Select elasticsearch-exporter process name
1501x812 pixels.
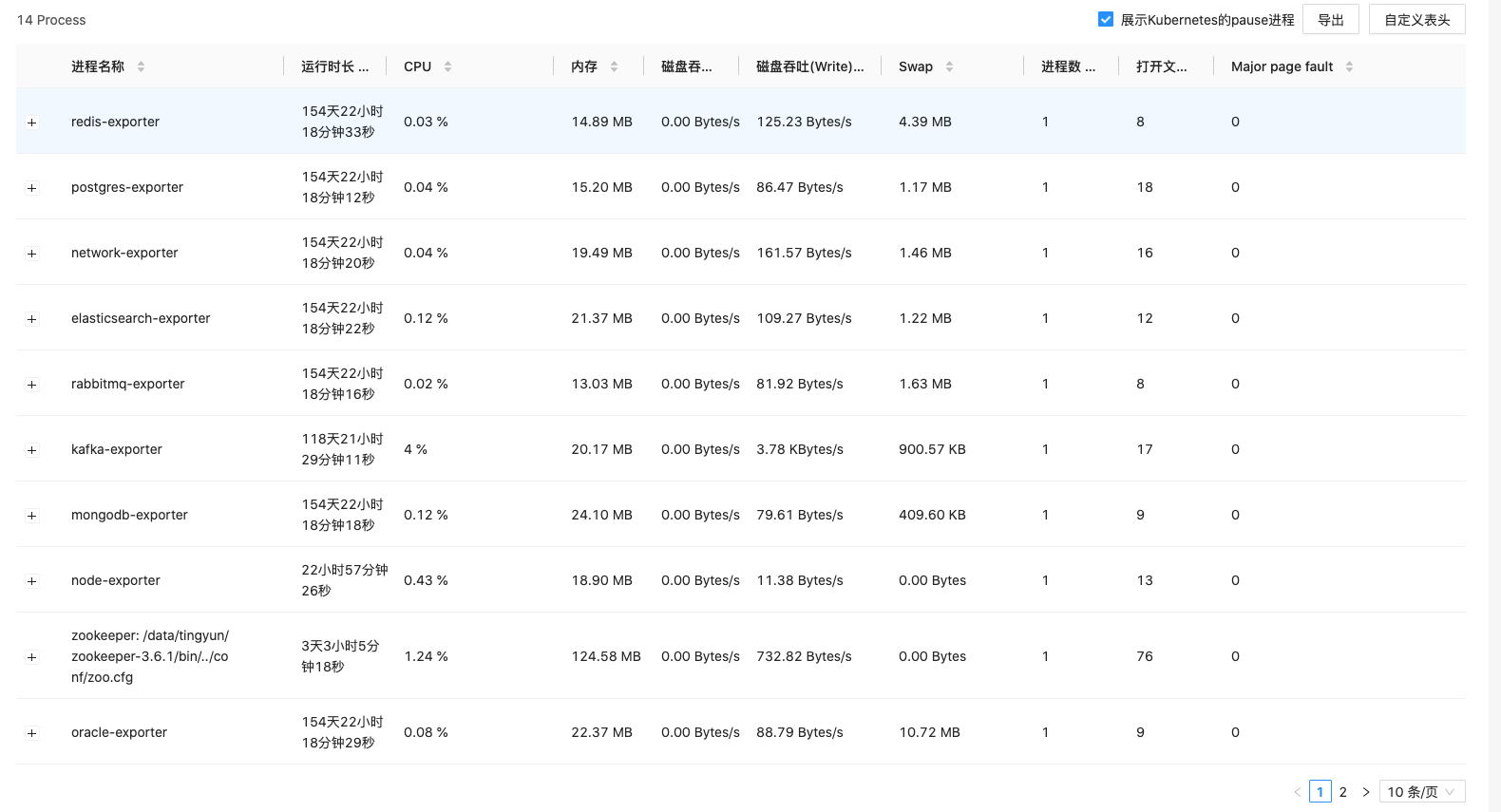click(x=141, y=318)
